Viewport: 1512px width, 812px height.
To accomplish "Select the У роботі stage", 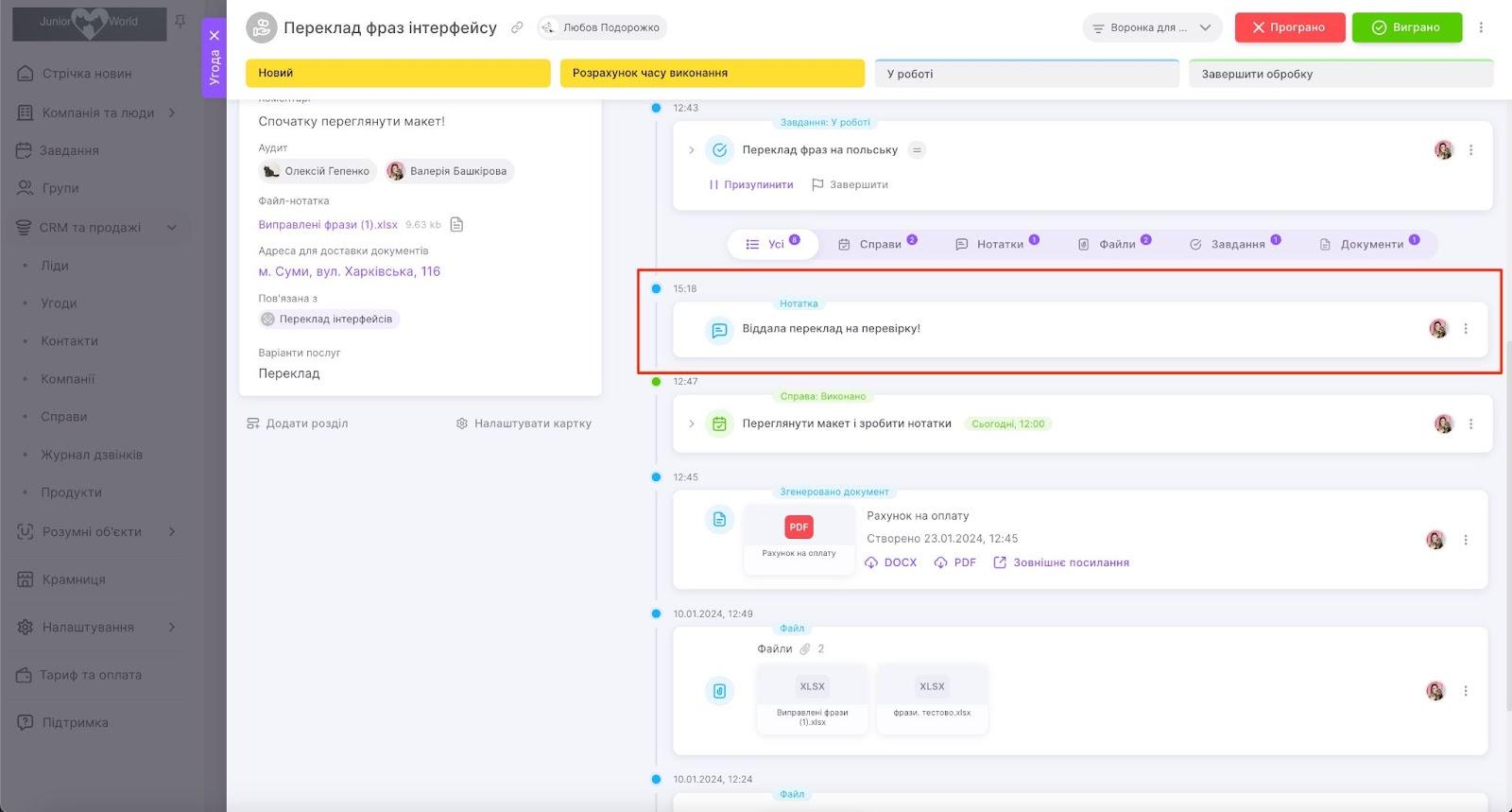I will click(x=1026, y=74).
